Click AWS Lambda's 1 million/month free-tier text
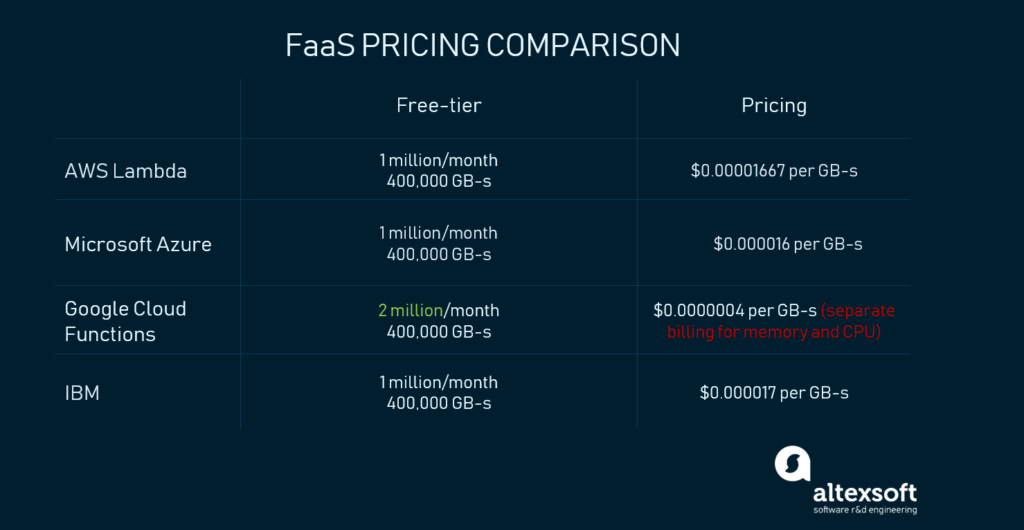Image resolution: width=1024 pixels, height=530 pixels. coord(438,160)
